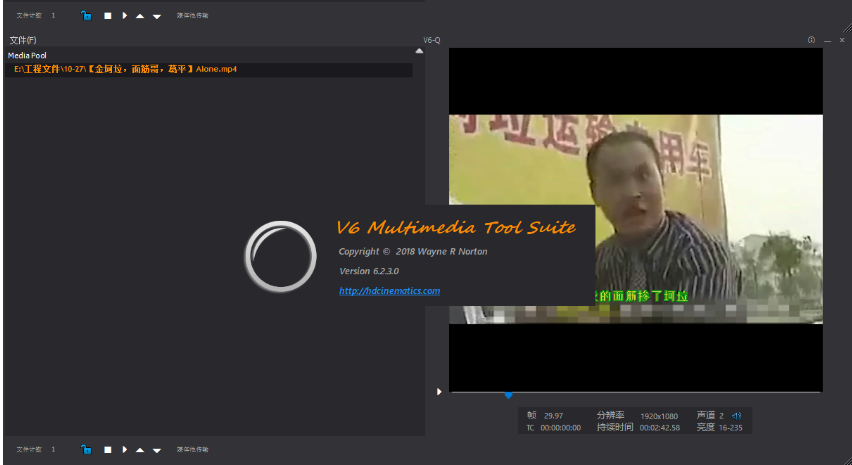Viewport: 852px width, 465px height.
Task: Click the resize grip at the window's lower corner
Action: point(847,460)
